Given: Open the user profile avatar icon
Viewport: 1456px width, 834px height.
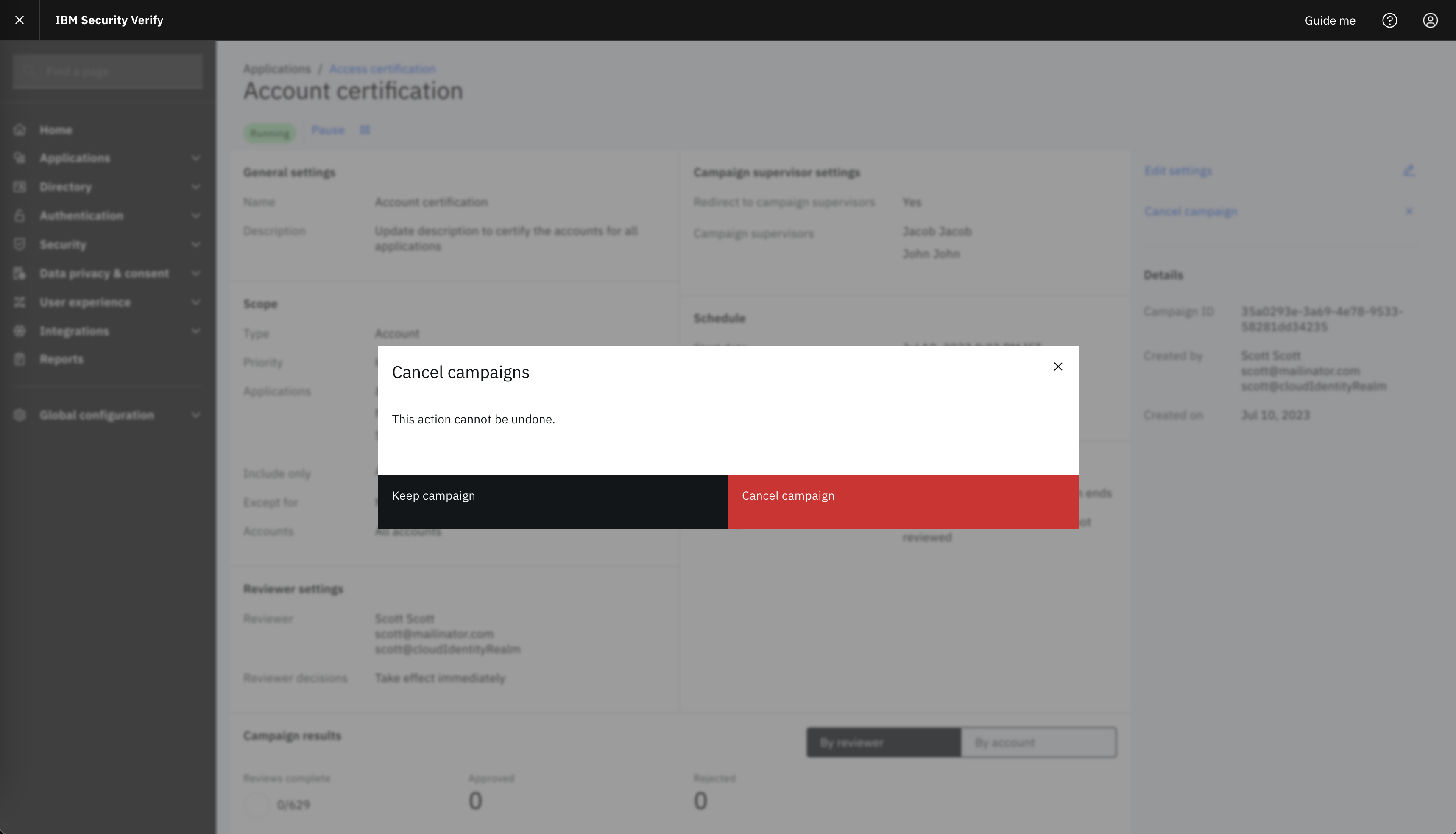Looking at the screenshot, I should point(1430,20).
